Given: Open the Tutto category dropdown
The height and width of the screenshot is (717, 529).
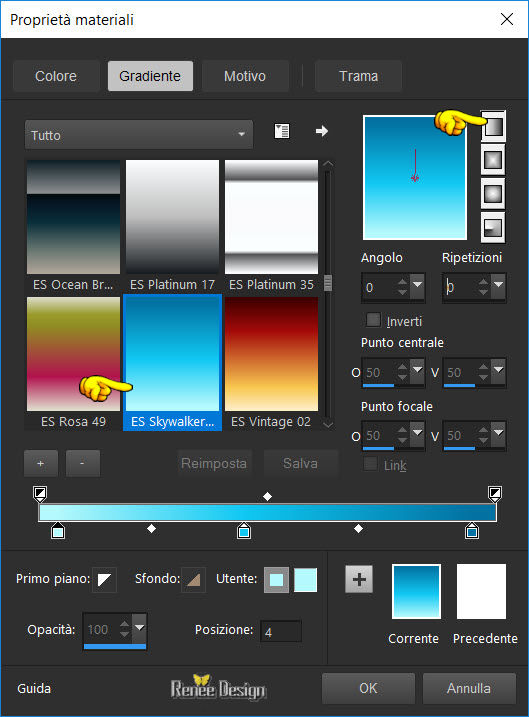Looking at the screenshot, I should tap(139, 135).
